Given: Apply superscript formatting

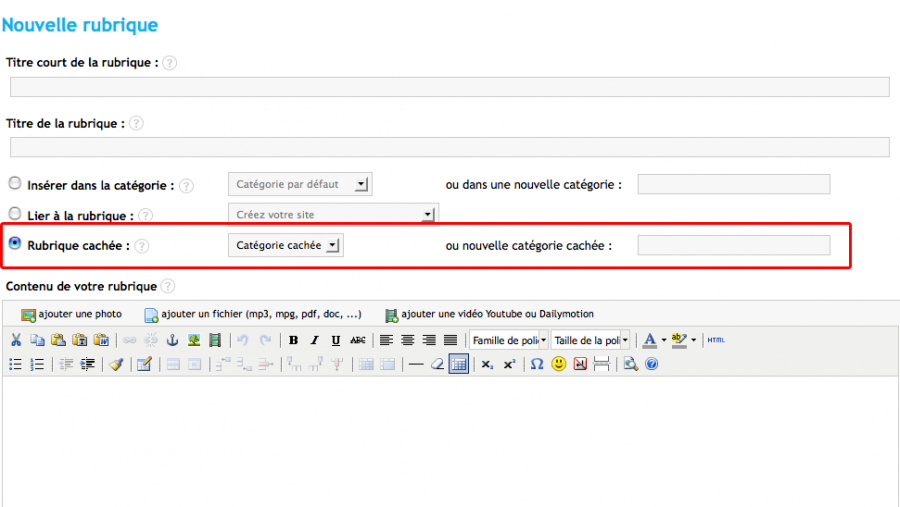Looking at the screenshot, I should point(509,364).
